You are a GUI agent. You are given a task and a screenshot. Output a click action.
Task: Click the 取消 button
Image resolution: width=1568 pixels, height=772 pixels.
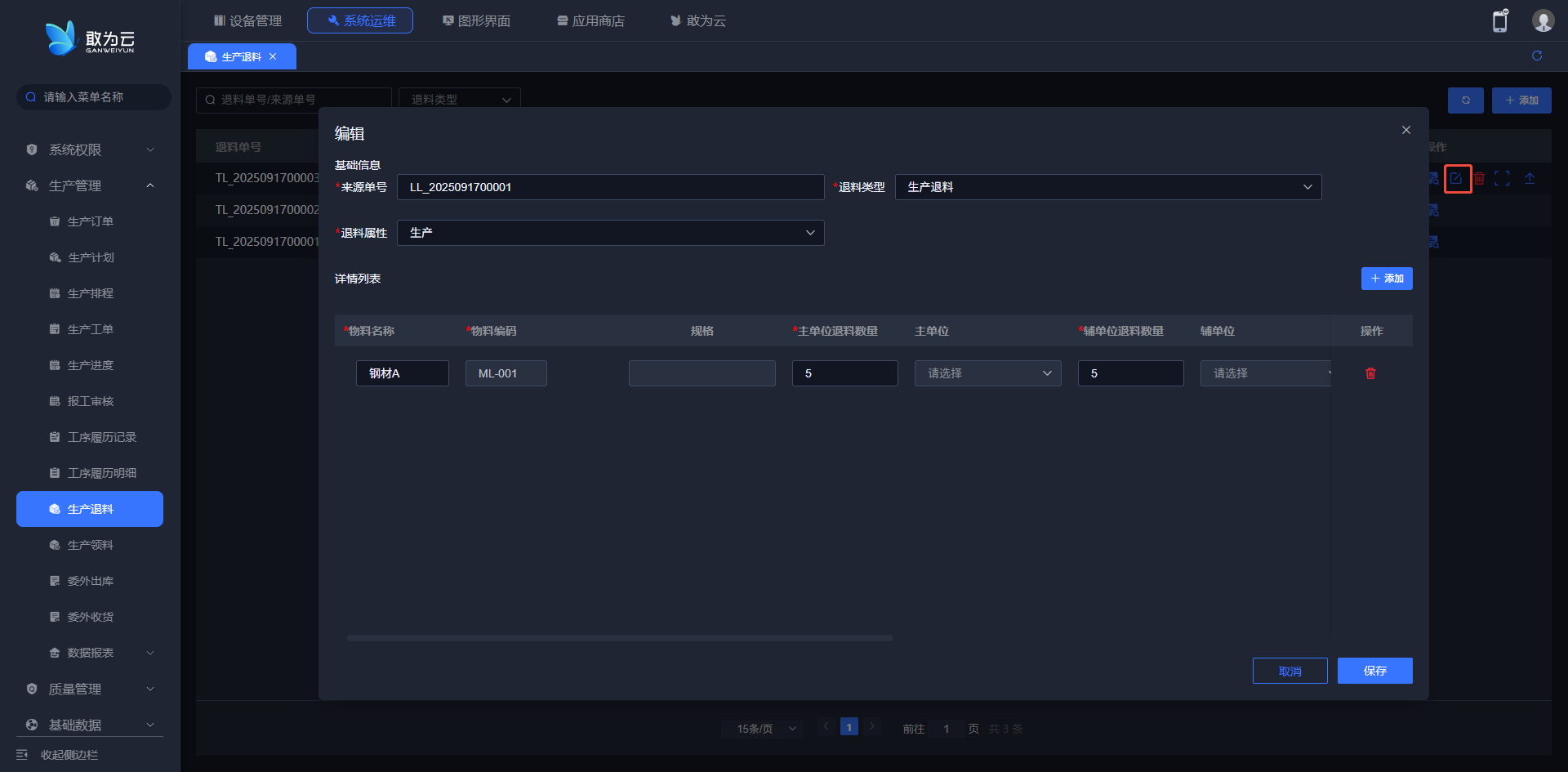[x=1290, y=671]
